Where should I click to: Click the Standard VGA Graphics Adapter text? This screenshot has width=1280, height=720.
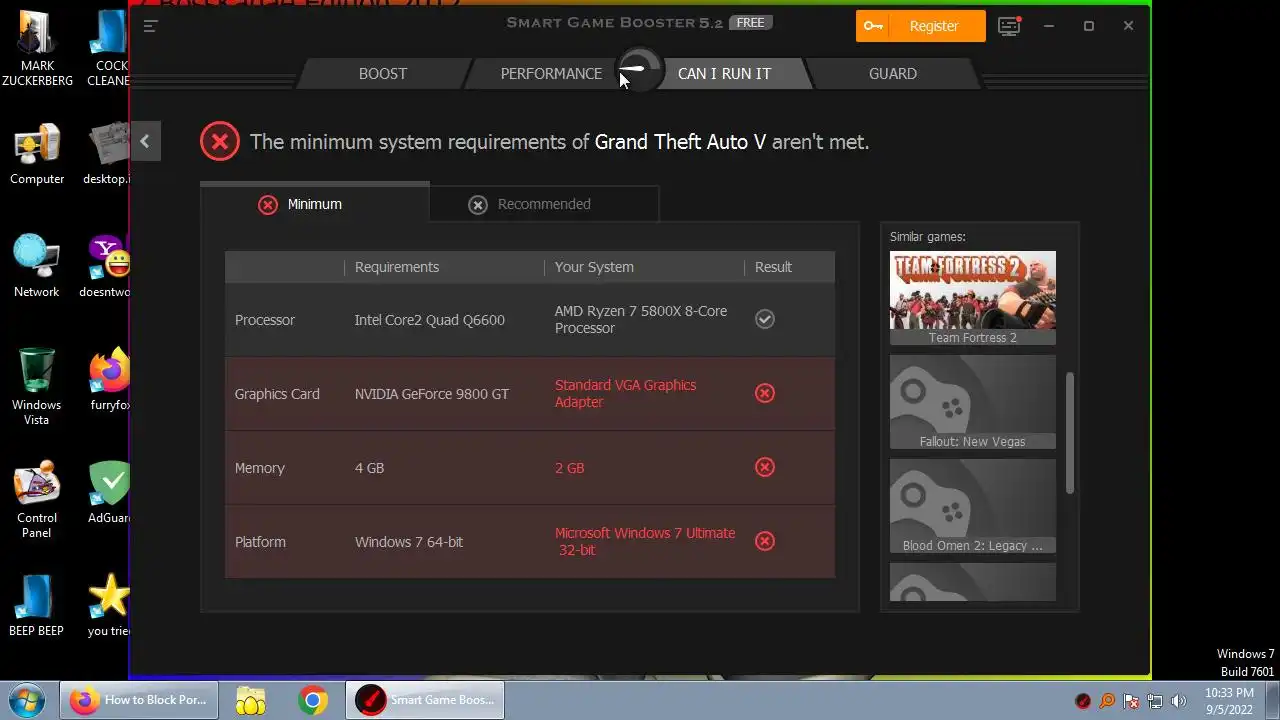(626, 394)
